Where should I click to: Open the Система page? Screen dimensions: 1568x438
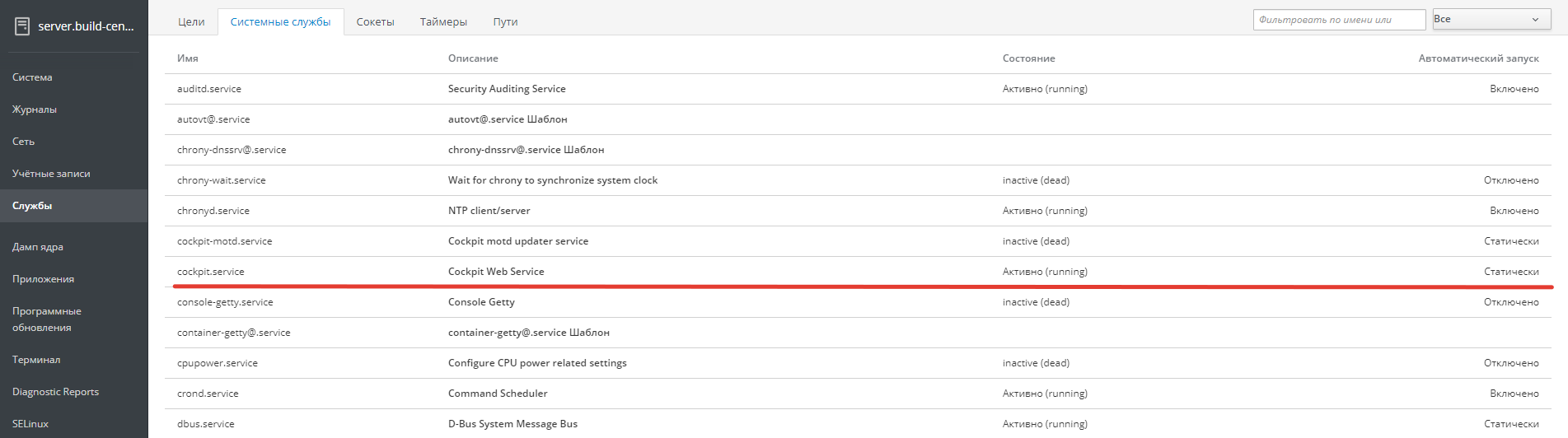click(x=32, y=77)
